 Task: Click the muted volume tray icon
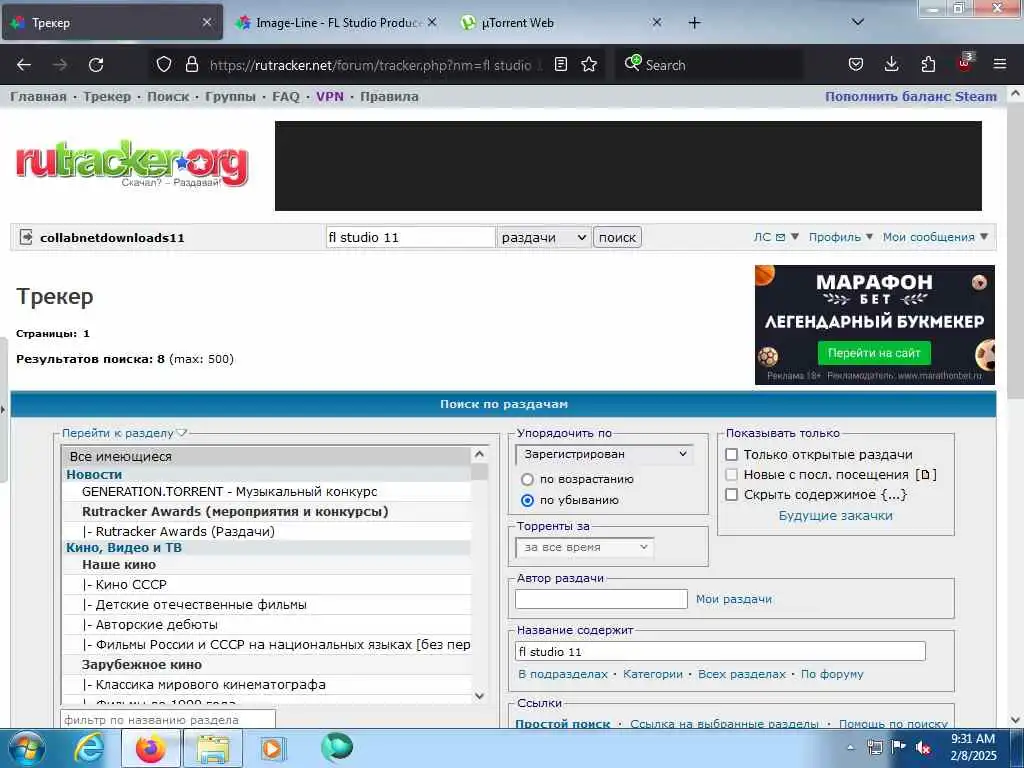click(x=923, y=747)
